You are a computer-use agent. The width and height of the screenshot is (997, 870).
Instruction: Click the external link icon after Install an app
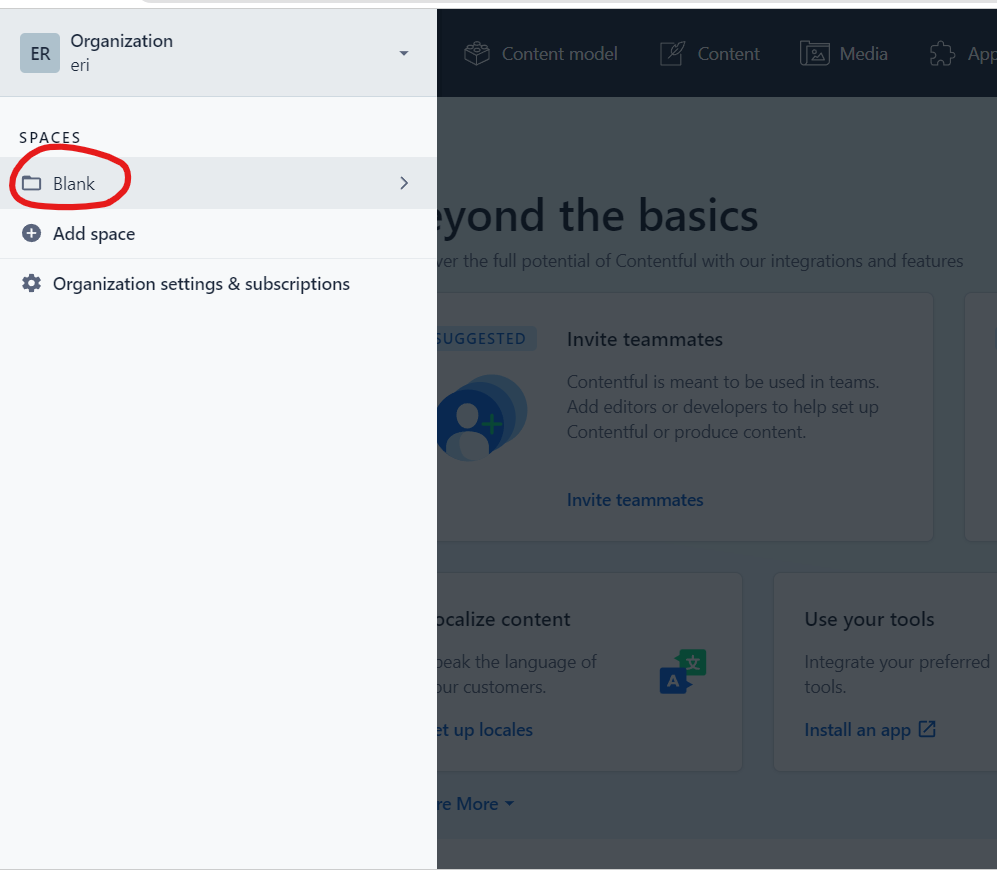click(x=927, y=729)
